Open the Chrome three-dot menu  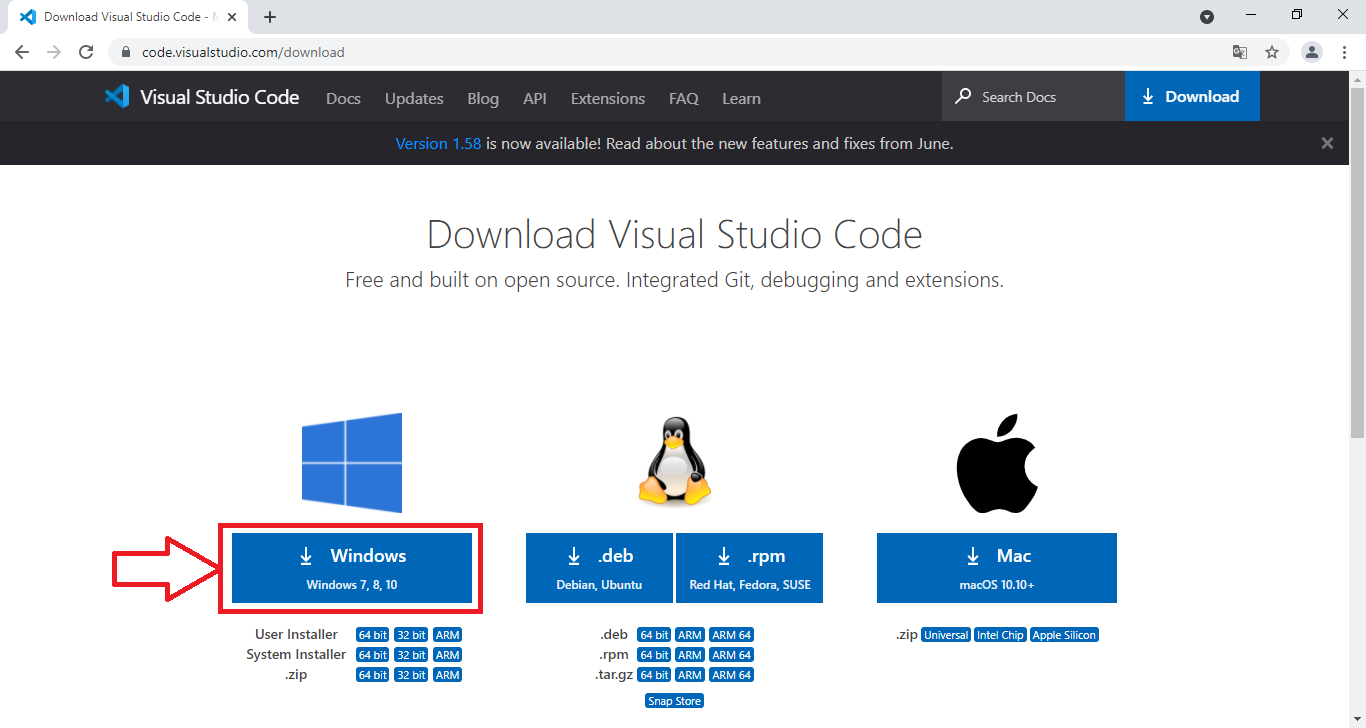[x=1344, y=52]
